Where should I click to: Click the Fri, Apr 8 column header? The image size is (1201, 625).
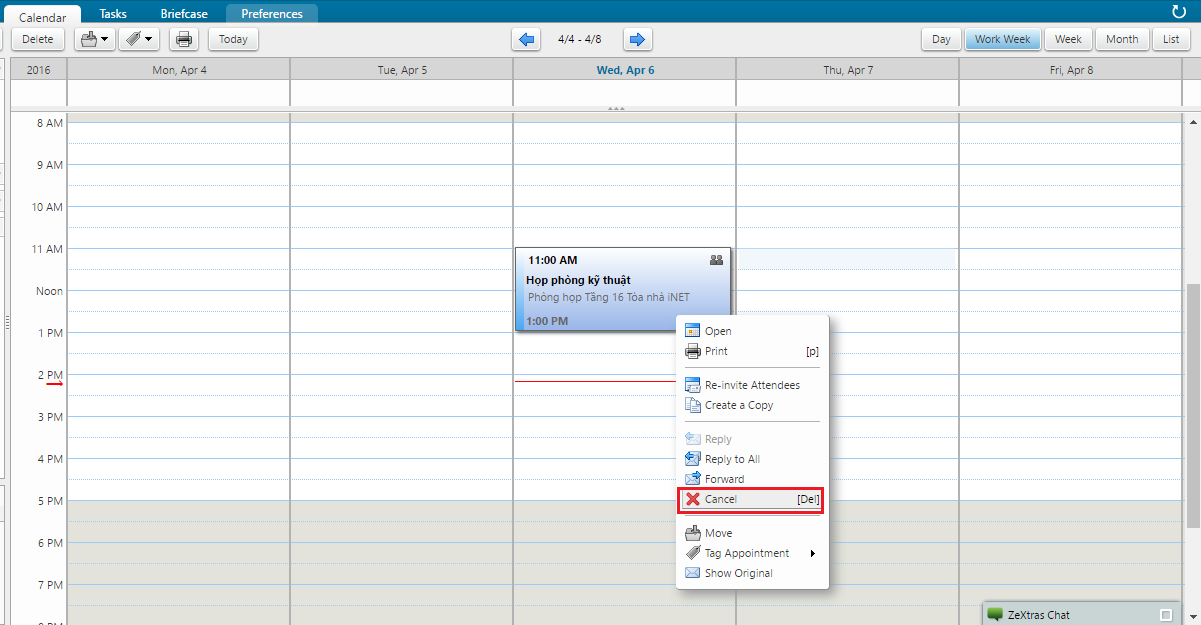click(1071, 70)
